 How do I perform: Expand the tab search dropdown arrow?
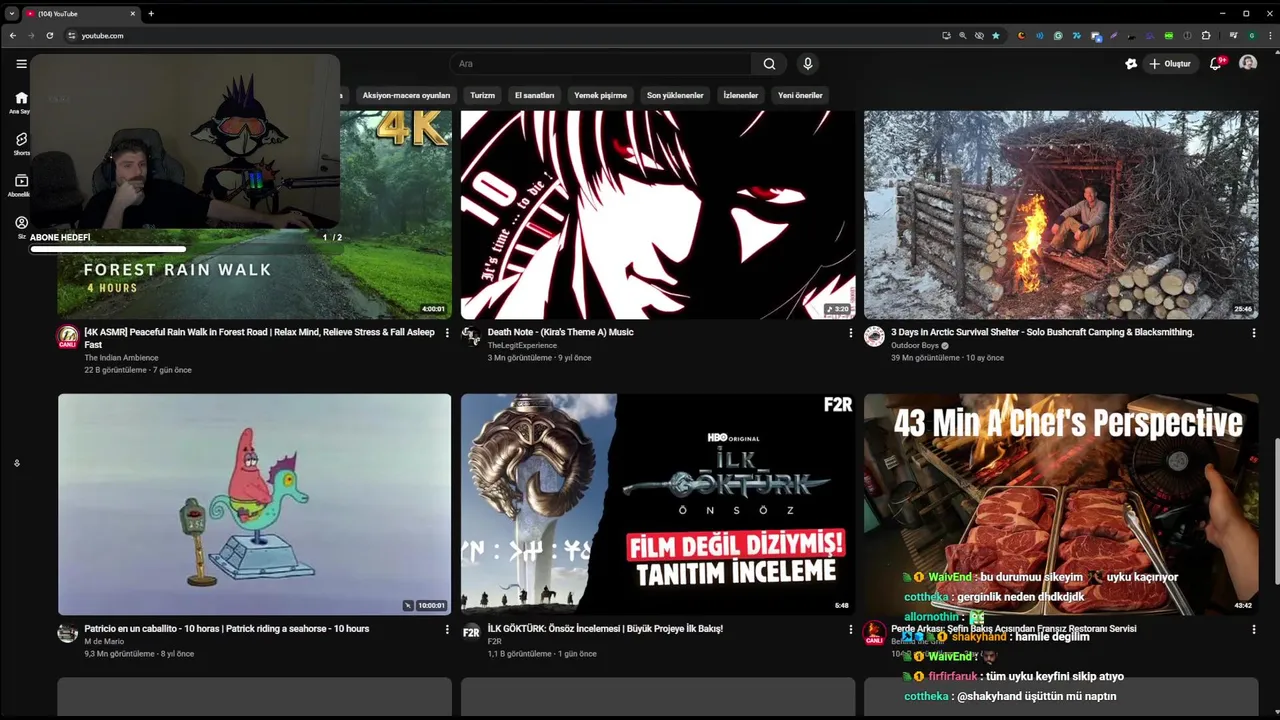coord(12,13)
